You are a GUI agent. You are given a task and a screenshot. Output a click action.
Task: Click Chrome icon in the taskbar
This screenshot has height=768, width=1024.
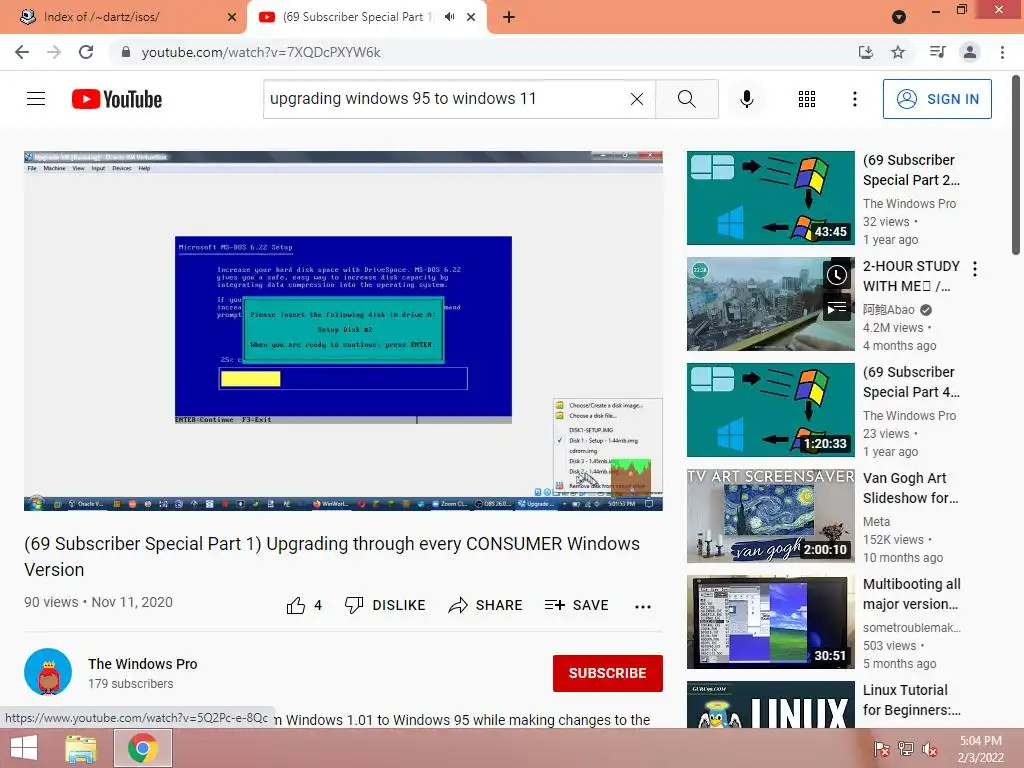143,748
